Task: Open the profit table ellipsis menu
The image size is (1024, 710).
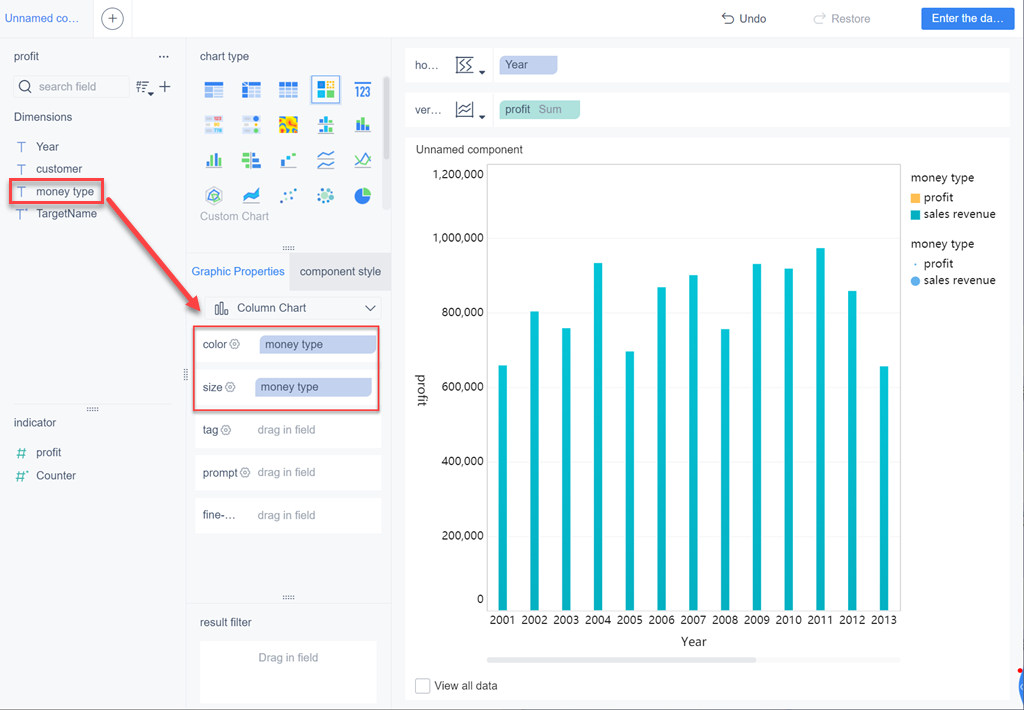Action: (x=164, y=57)
